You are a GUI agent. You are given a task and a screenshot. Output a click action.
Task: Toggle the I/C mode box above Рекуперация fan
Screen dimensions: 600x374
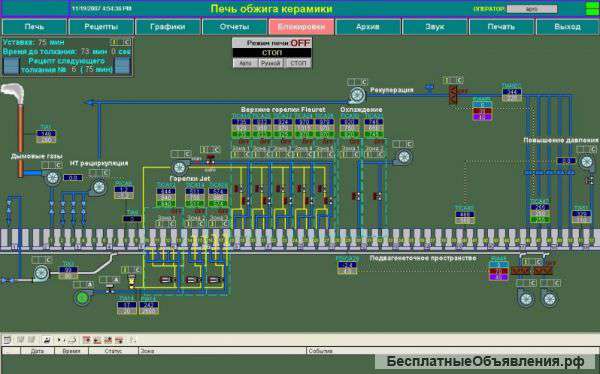click(357, 82)
